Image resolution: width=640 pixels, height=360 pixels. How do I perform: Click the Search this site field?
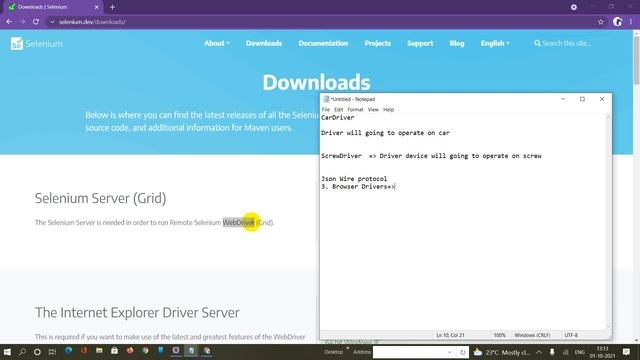(x=567, y=43)
